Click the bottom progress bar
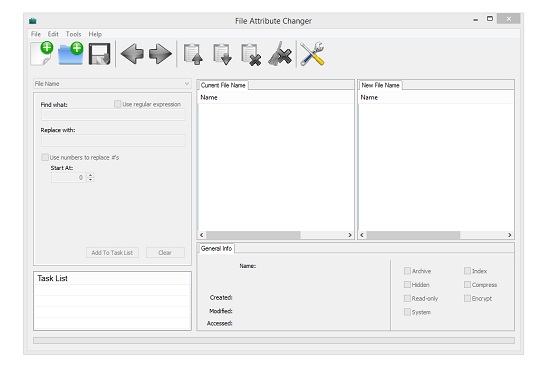The image size is (550, 368). click(x=274, y=340)
